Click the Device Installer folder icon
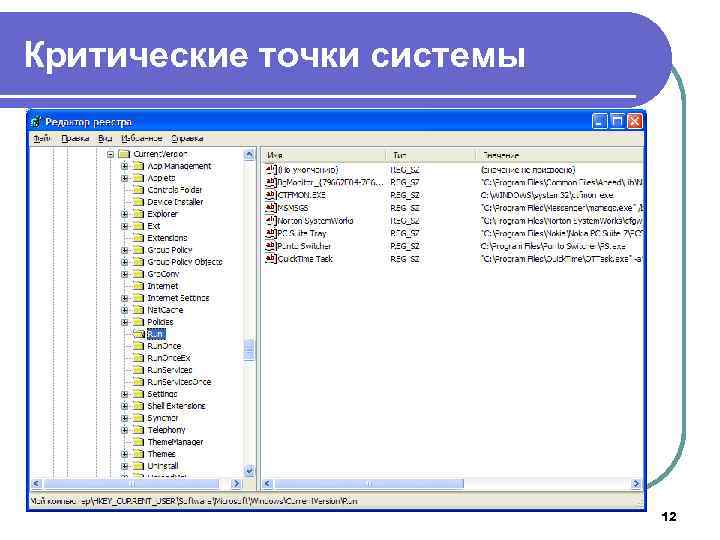This screenshot has width=720, height=540. 138,202
